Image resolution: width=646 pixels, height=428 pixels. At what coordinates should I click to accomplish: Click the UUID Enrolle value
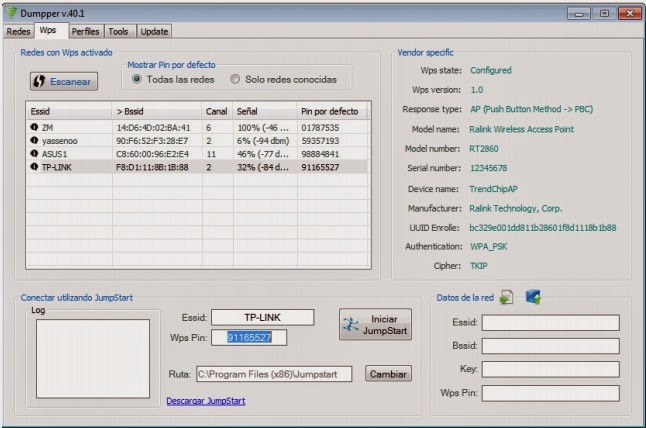(543, 228)
